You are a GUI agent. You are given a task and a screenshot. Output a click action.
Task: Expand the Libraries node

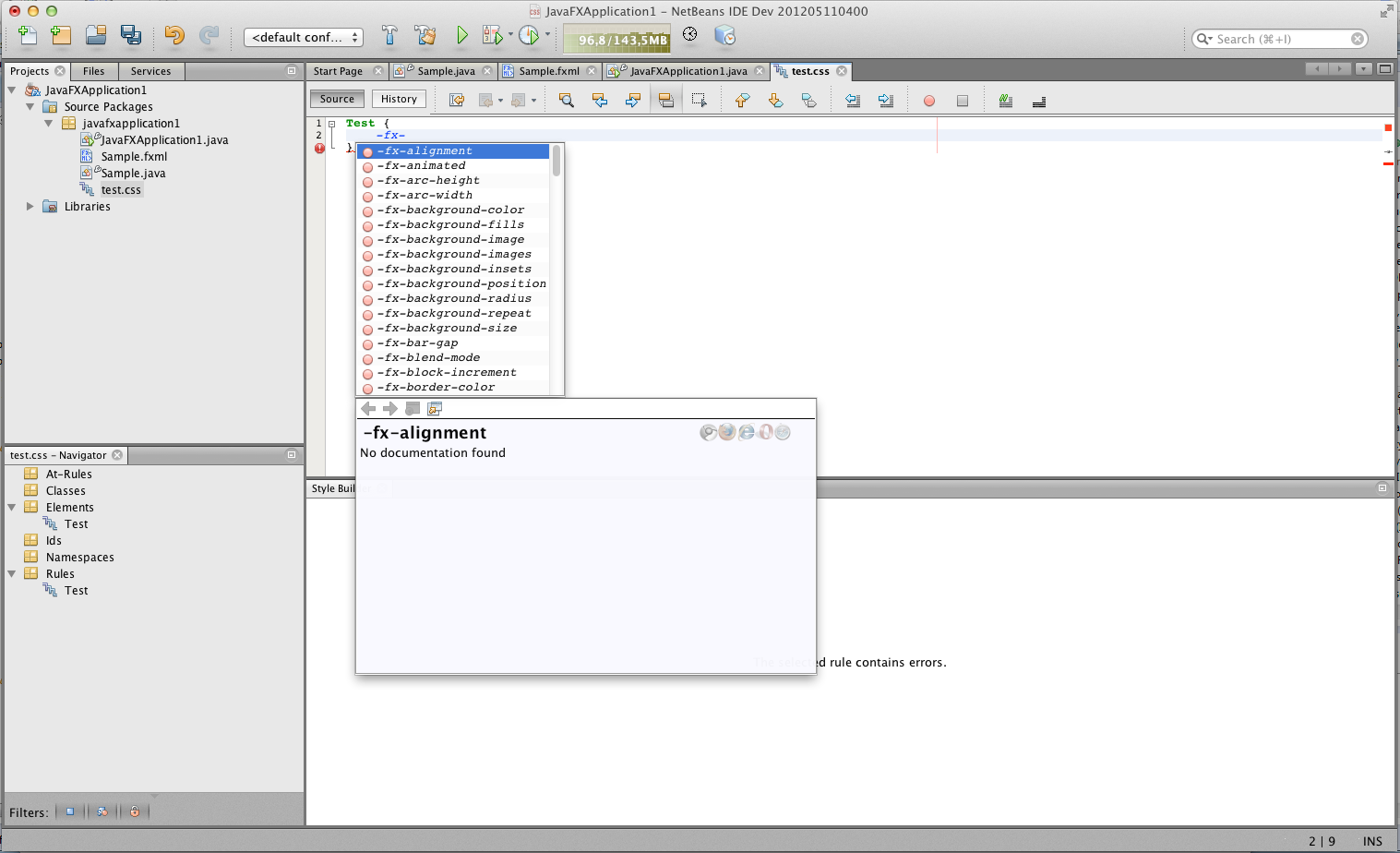30,207
